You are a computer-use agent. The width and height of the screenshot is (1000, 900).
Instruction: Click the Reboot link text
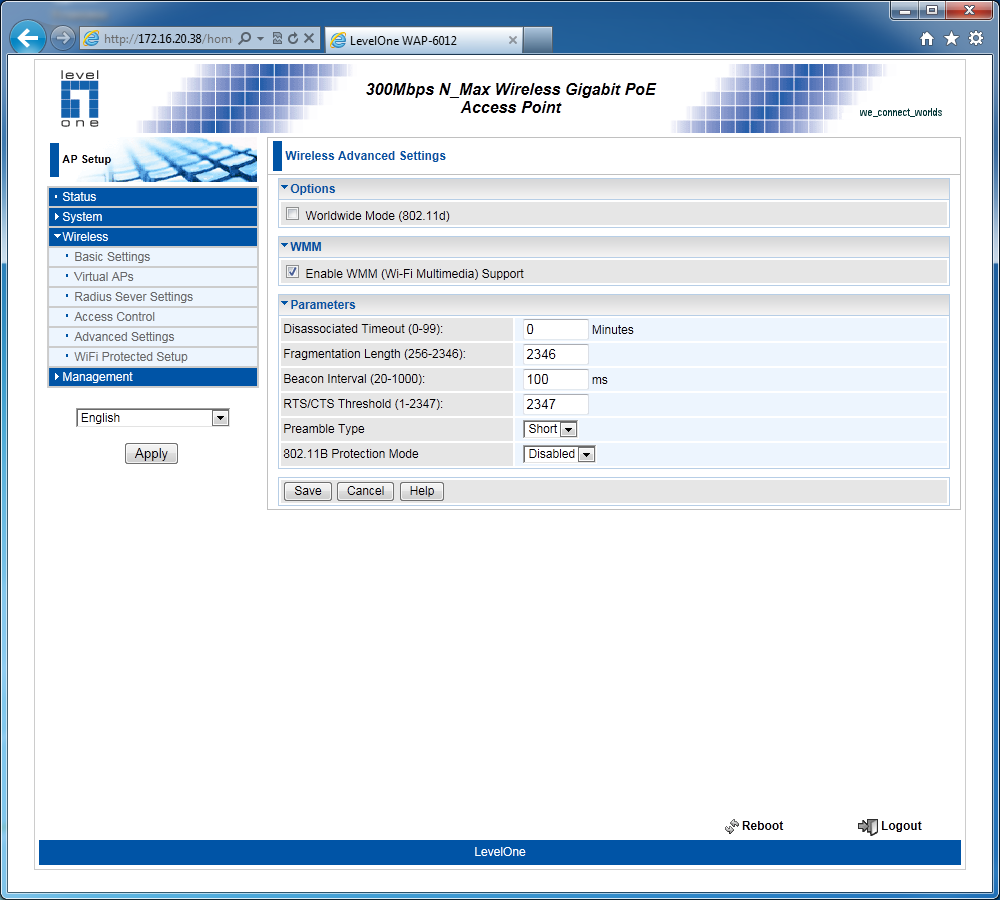click(762, 826)
